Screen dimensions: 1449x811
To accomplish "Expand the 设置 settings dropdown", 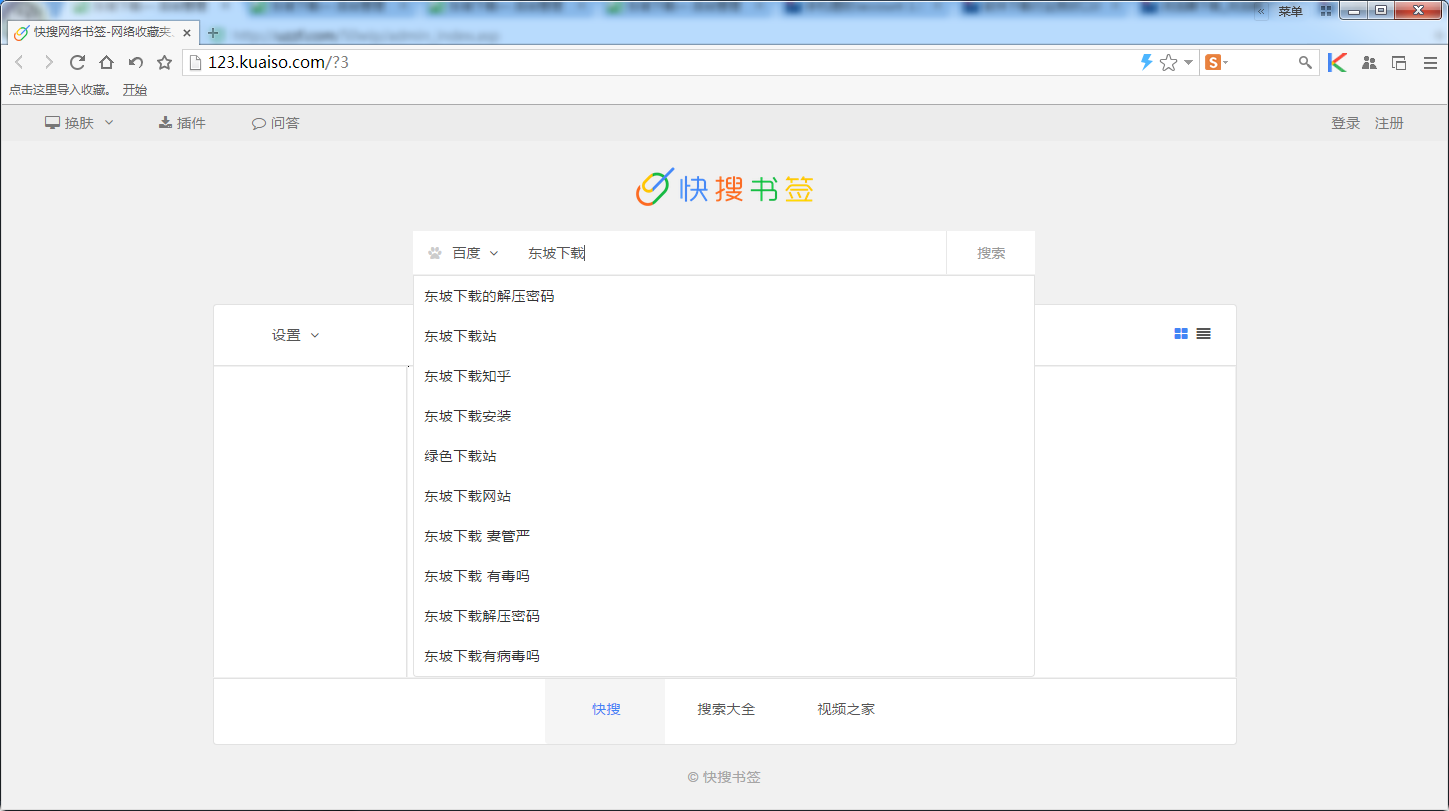I will click(x=295, y=335).
